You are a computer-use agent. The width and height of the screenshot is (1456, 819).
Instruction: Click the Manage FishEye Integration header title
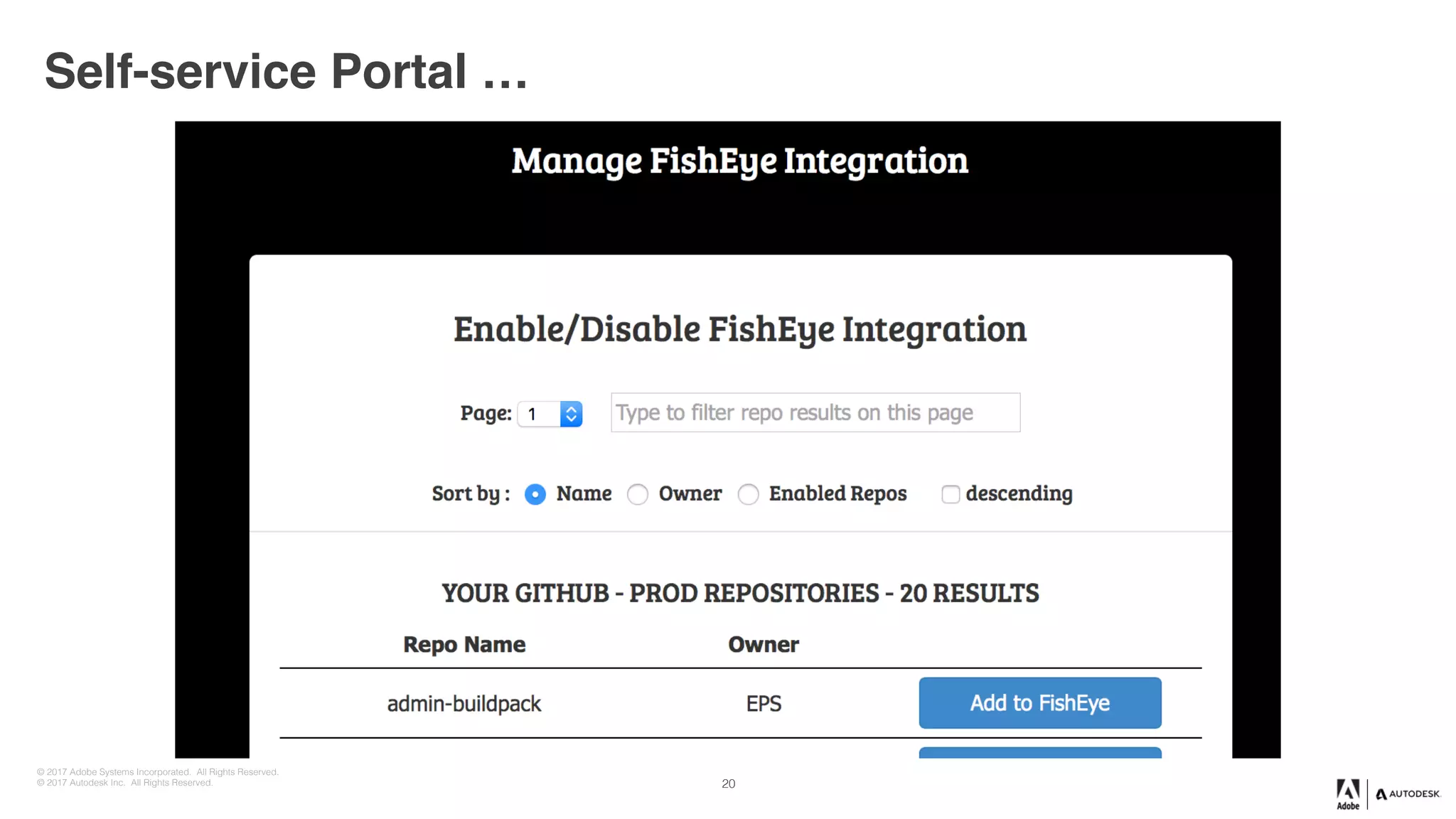coord(739,161)
